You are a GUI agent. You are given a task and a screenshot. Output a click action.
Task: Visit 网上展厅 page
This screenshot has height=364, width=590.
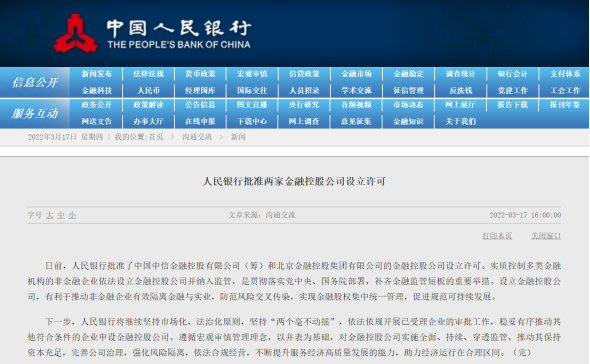point(461,105)
